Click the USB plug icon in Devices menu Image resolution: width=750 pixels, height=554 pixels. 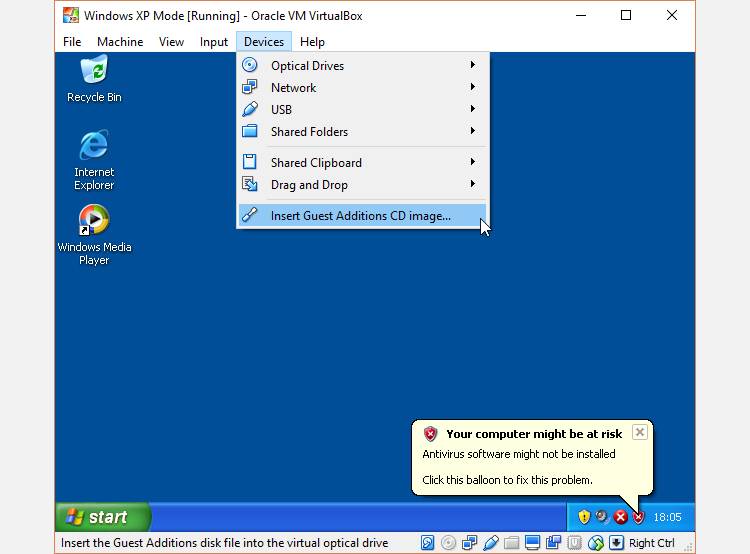[250, 109]
